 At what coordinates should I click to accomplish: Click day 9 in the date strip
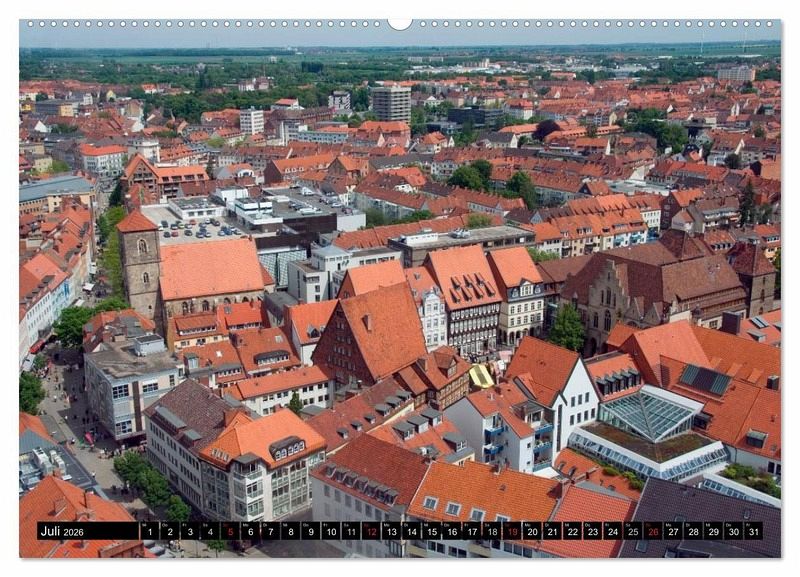click(310, 532)
